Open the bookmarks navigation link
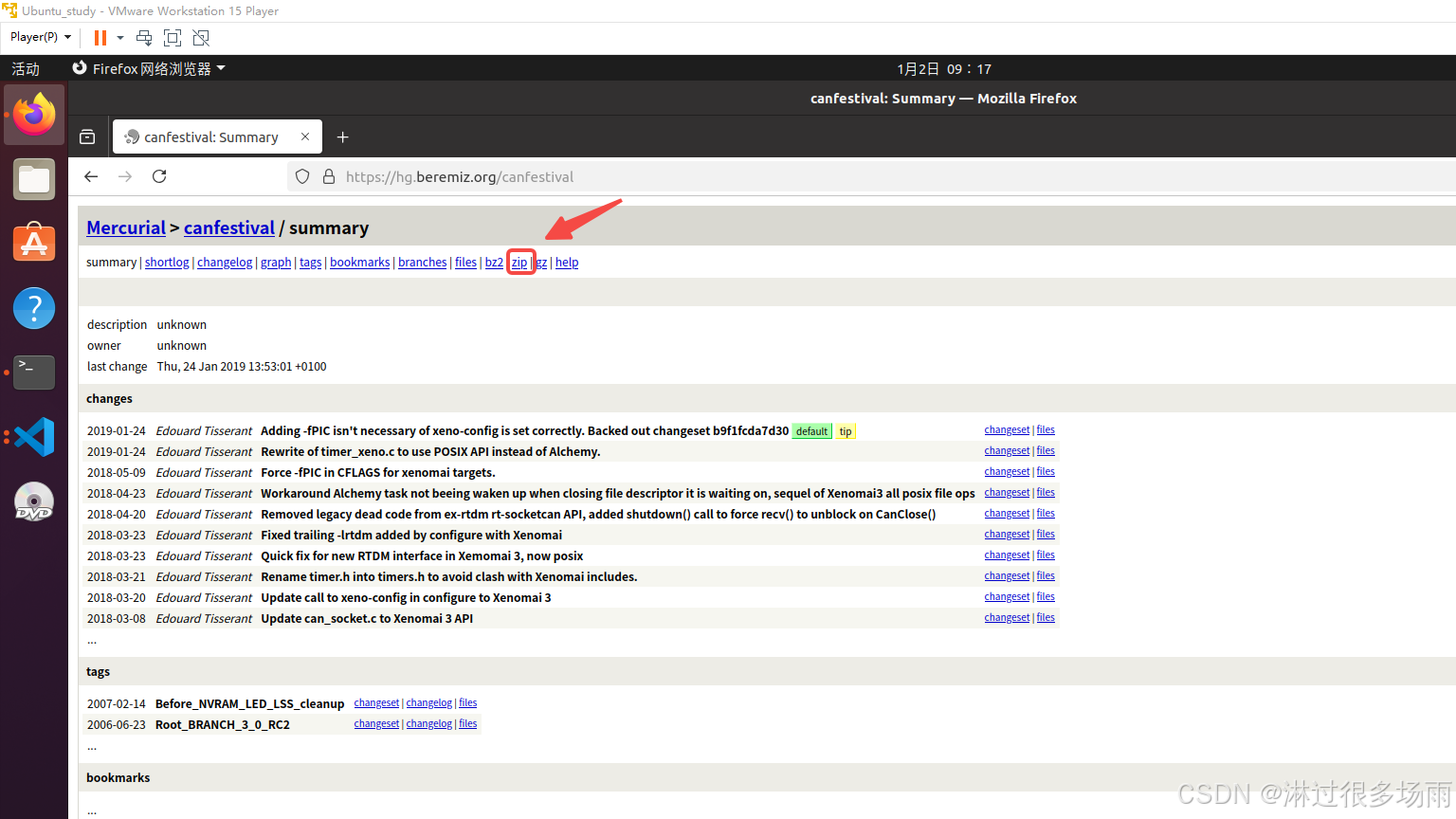The height and width of the screenshot is (819, 1456). pos(360,263)
